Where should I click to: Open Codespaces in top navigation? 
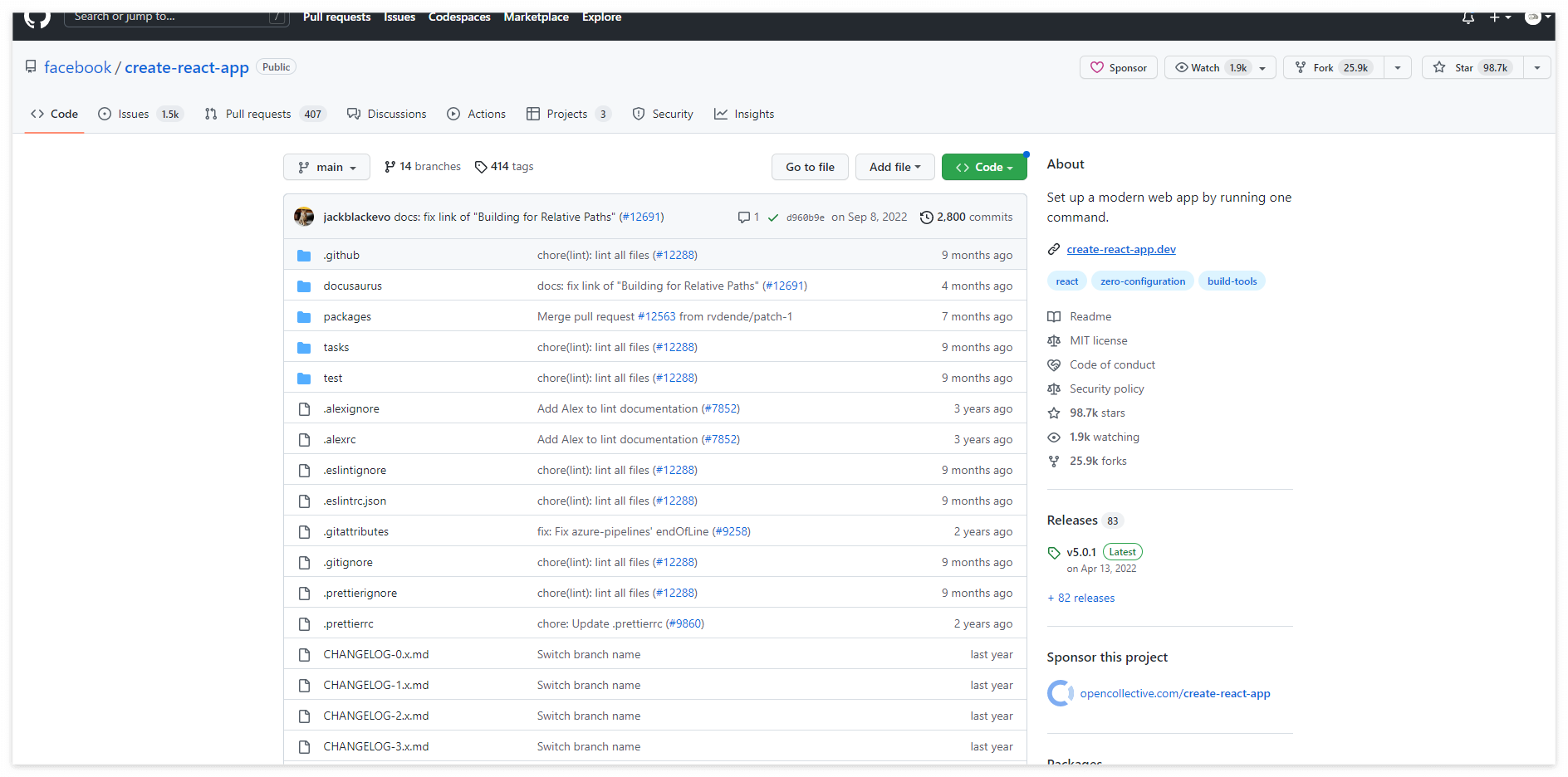pos(459,17)
